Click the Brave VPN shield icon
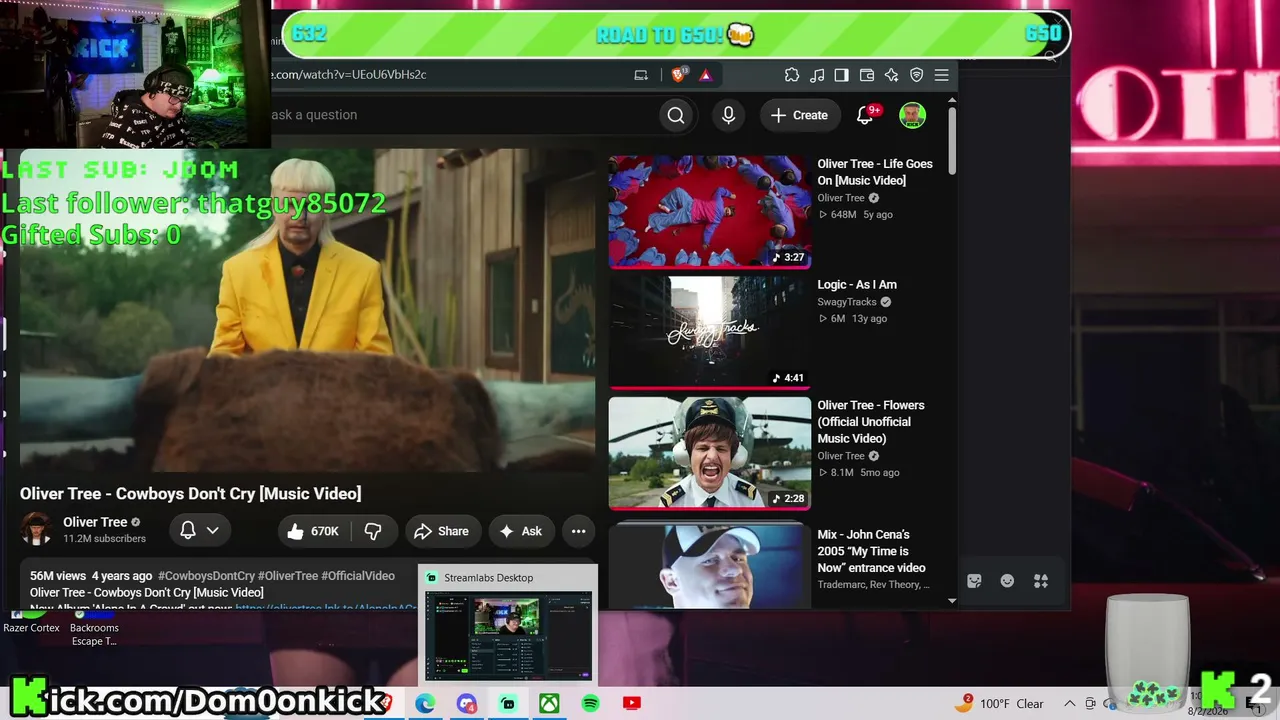 [x=916, y=75]
